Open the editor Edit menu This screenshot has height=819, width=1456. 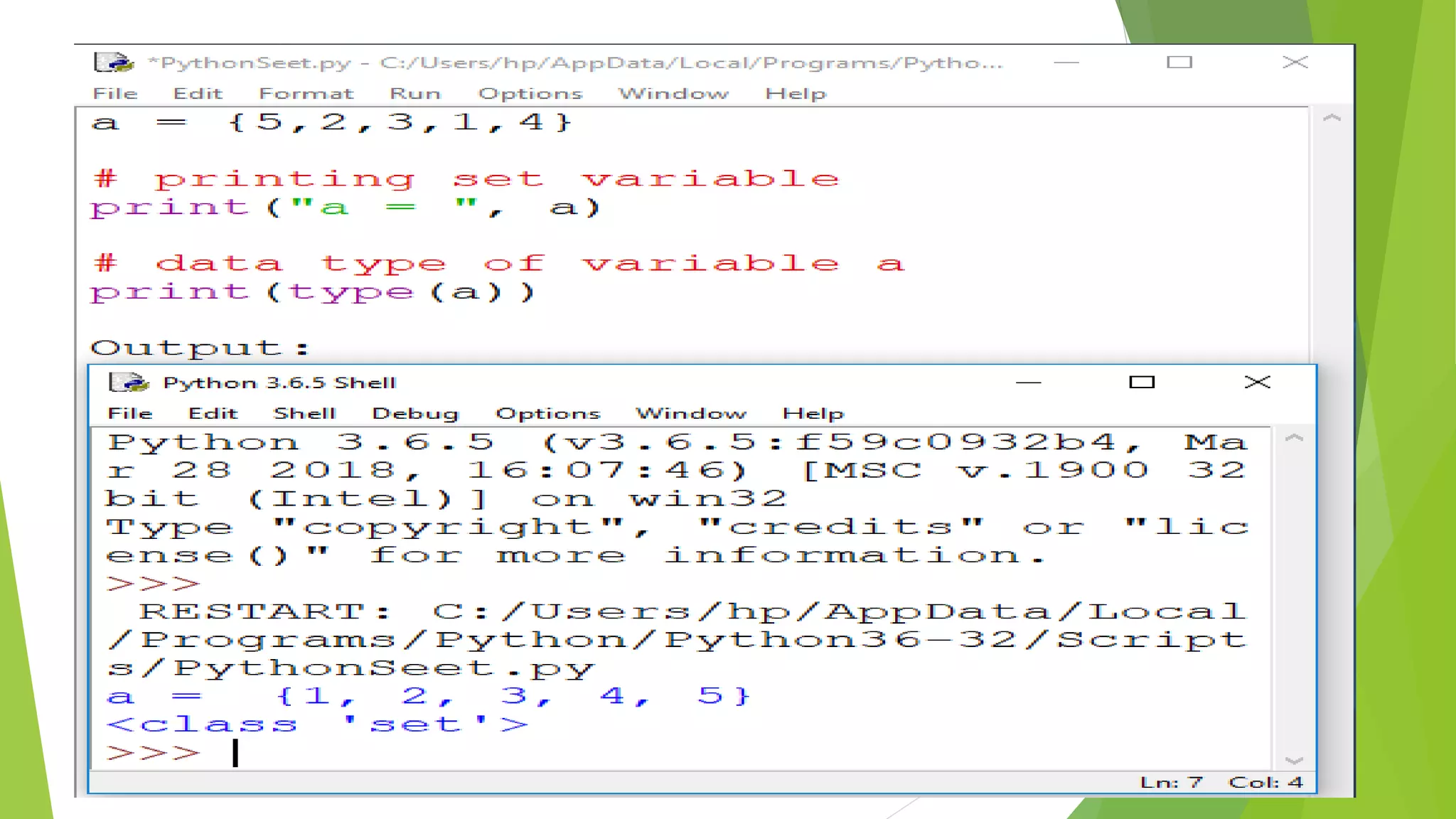coord(198,94)
